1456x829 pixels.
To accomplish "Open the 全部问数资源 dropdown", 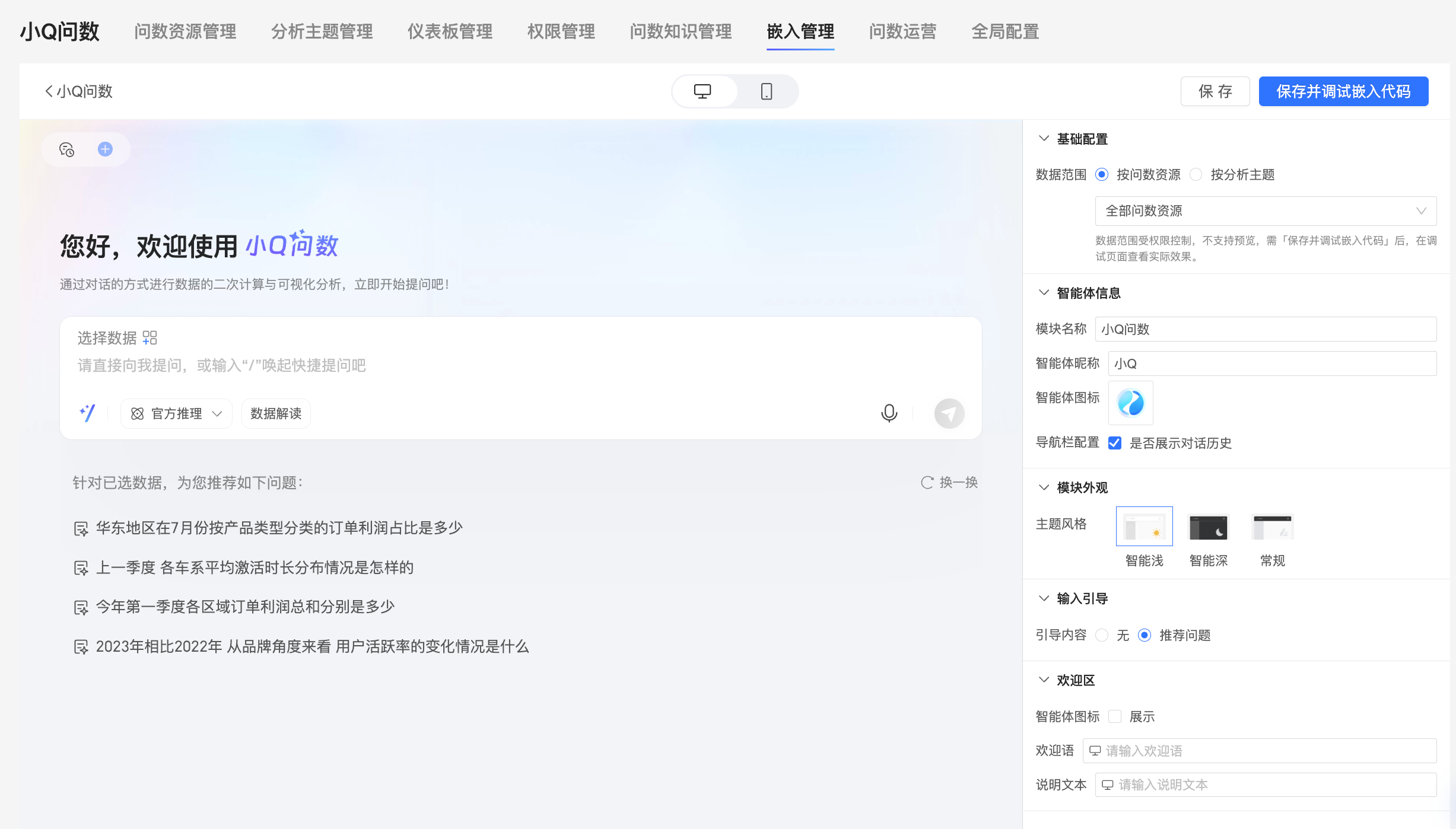I will click(1265, 211).
